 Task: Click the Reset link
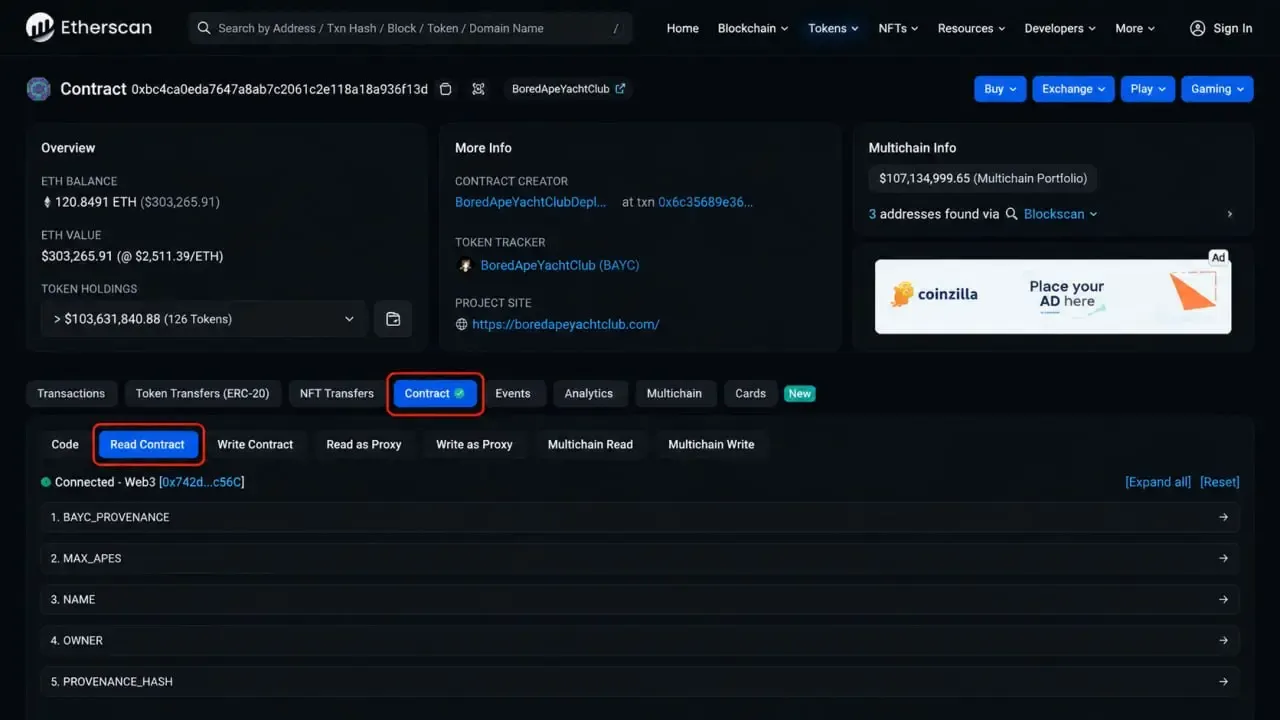pos(1220,482)
